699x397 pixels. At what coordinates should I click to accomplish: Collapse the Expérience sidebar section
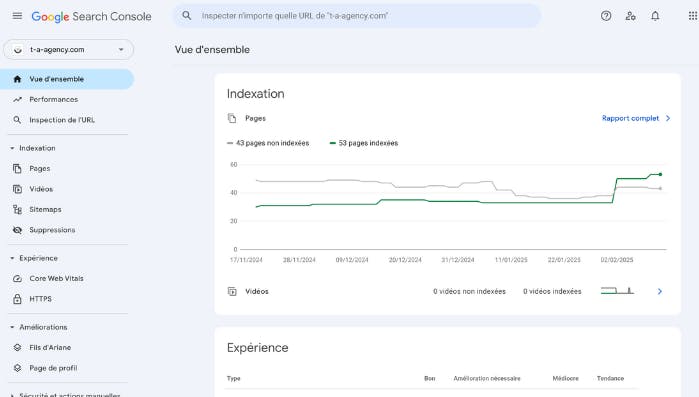click(x=12, y=258)
